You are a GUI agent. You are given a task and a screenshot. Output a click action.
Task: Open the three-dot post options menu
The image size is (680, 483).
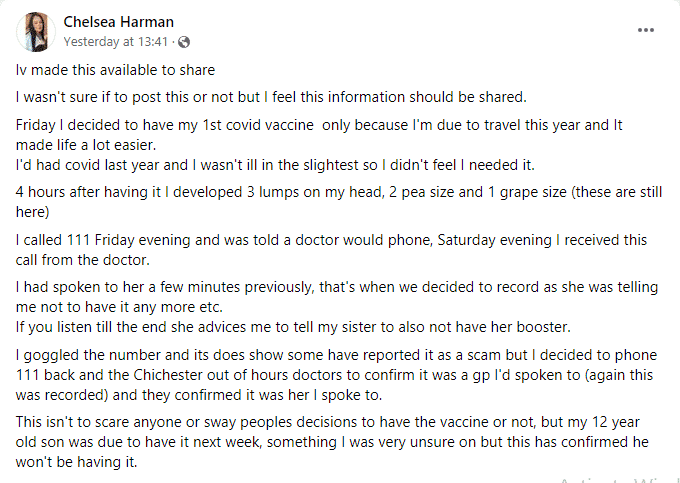(x=645, y=30)
